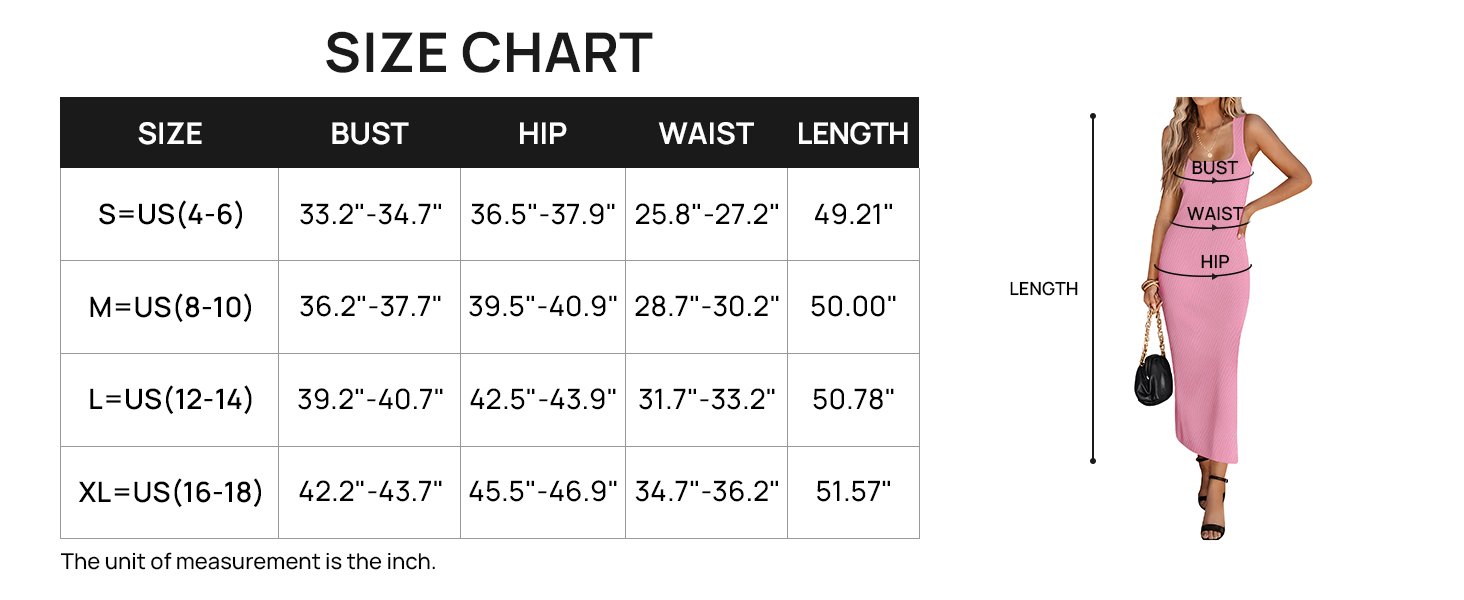1464x600 pixels.
Task: Click the LENGTH column header
Action: [x=853, y=134]
